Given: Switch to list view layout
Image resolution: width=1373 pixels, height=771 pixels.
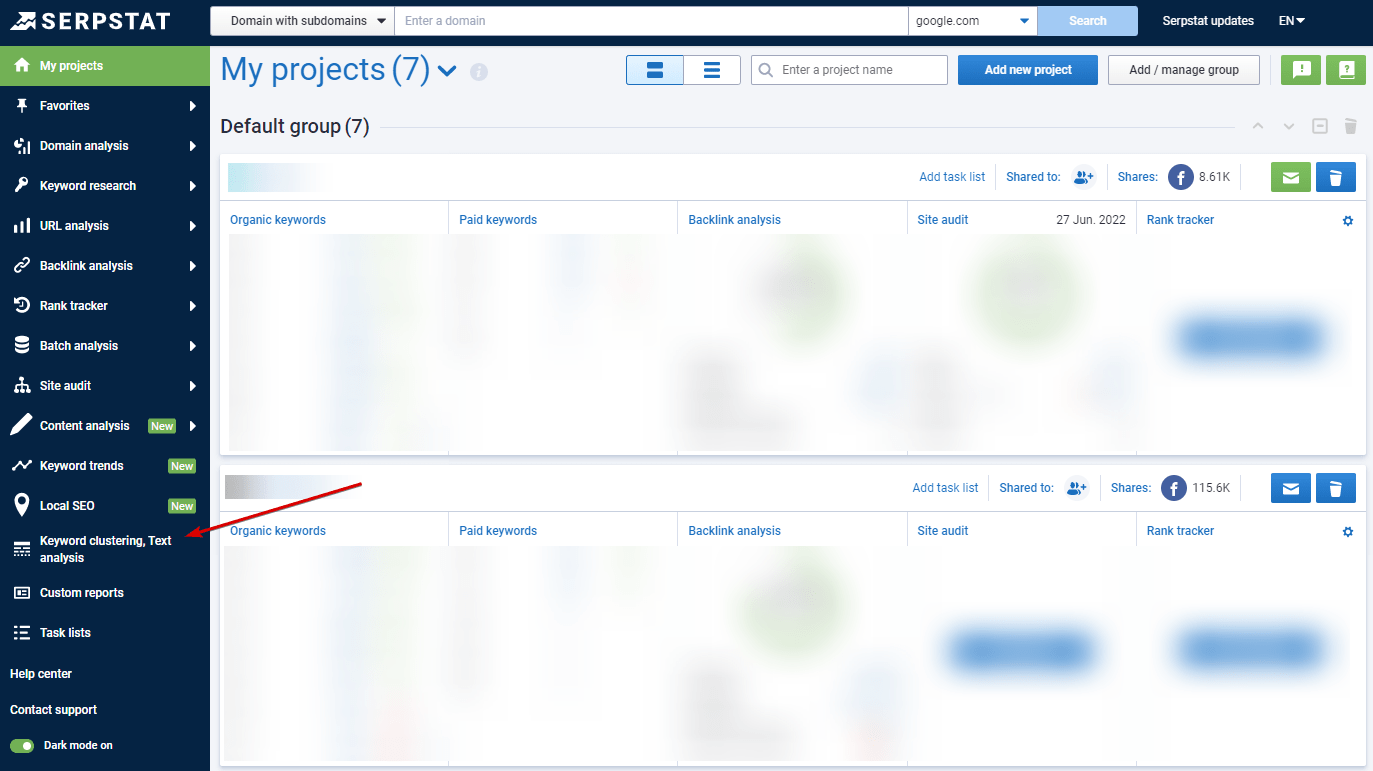Looking at the screenshot, I should click(712, 70).
